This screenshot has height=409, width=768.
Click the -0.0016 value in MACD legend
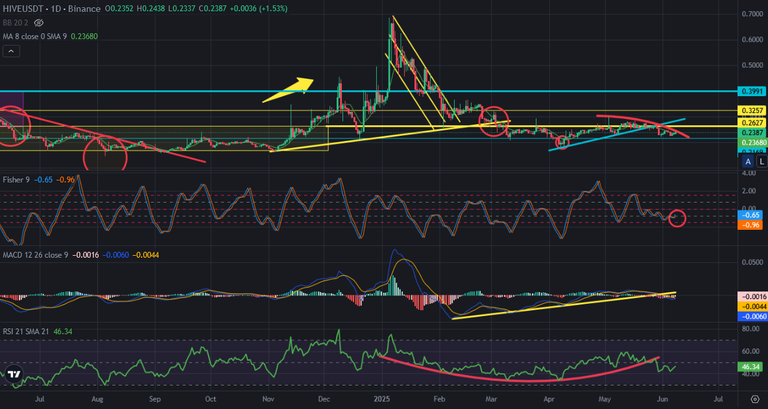coord(86,255)
